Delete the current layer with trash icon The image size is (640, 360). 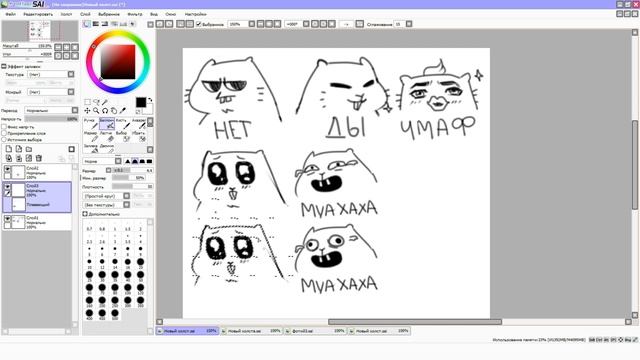pyautogui.click(x=39, y=158)
